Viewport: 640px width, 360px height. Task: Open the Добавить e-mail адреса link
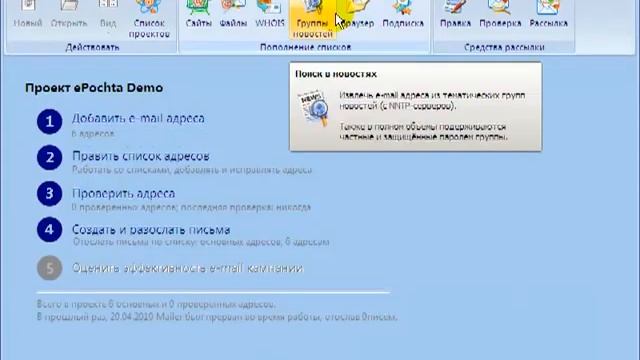point(138,118)
